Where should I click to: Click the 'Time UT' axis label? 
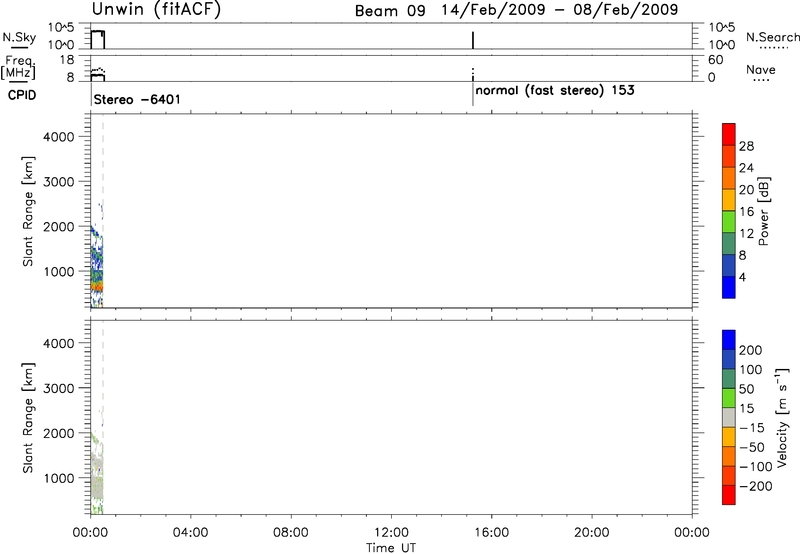(391, 548)
